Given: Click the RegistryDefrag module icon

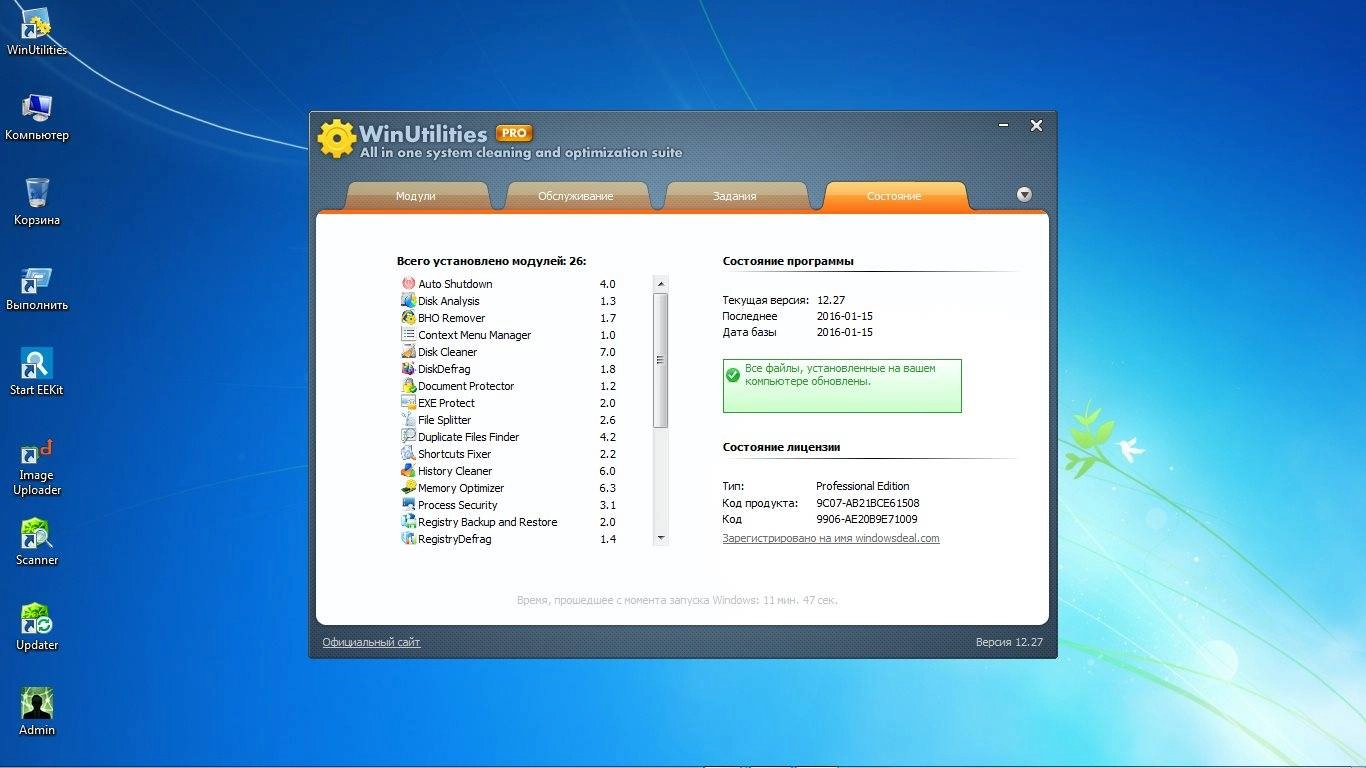Looking at the screenshot, I should pos(408,539).
